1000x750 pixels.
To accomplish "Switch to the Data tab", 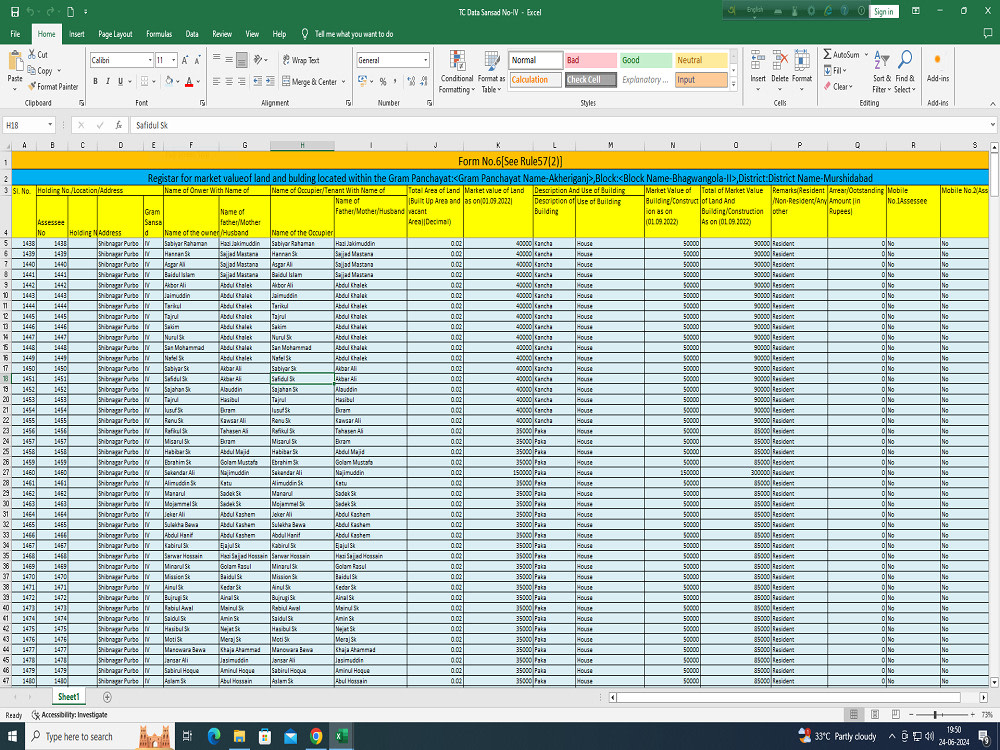I will click(x=192, y=34).
